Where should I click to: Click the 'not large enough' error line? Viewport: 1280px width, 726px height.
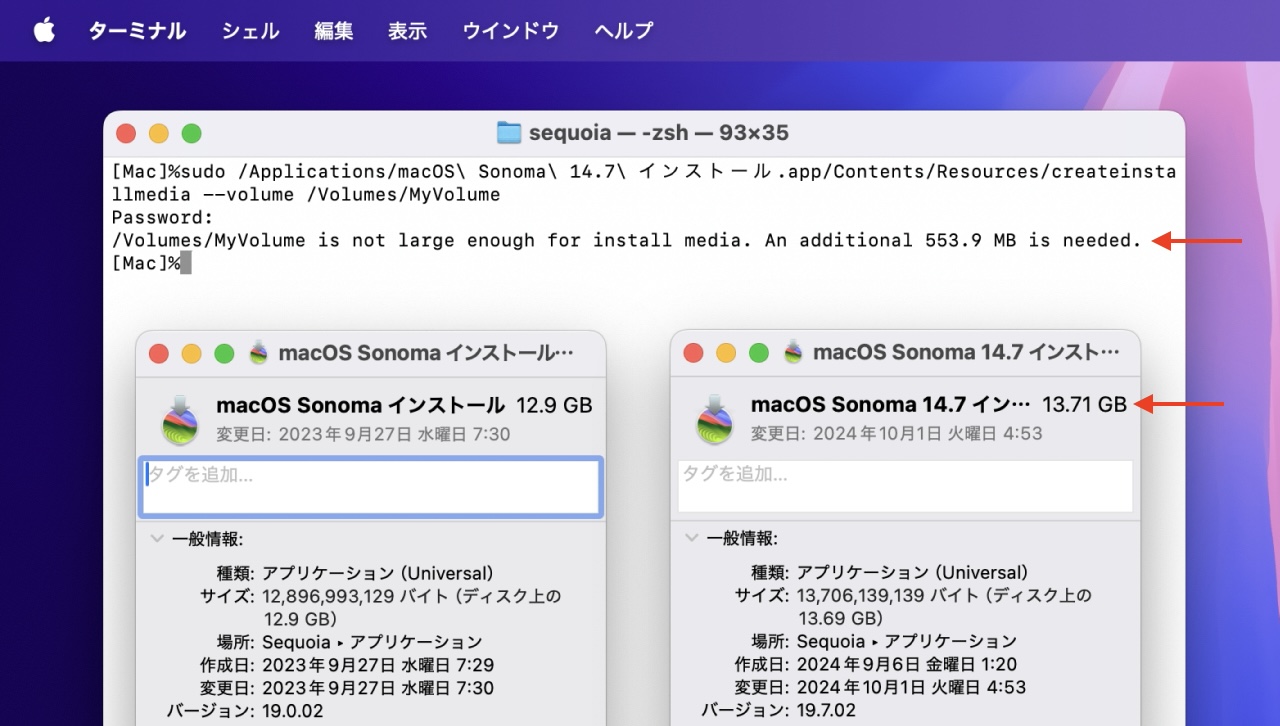coord(626,240)
